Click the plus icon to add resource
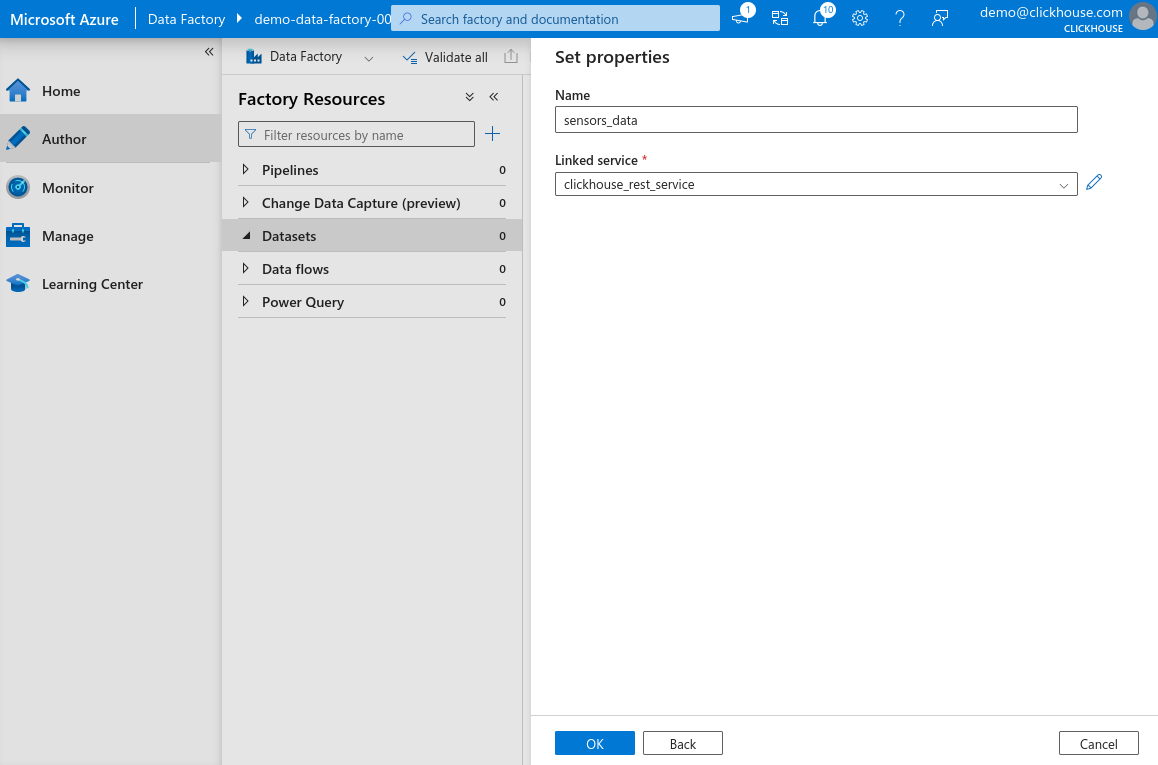Screen dimensions: 1158x765 [492, 134]
